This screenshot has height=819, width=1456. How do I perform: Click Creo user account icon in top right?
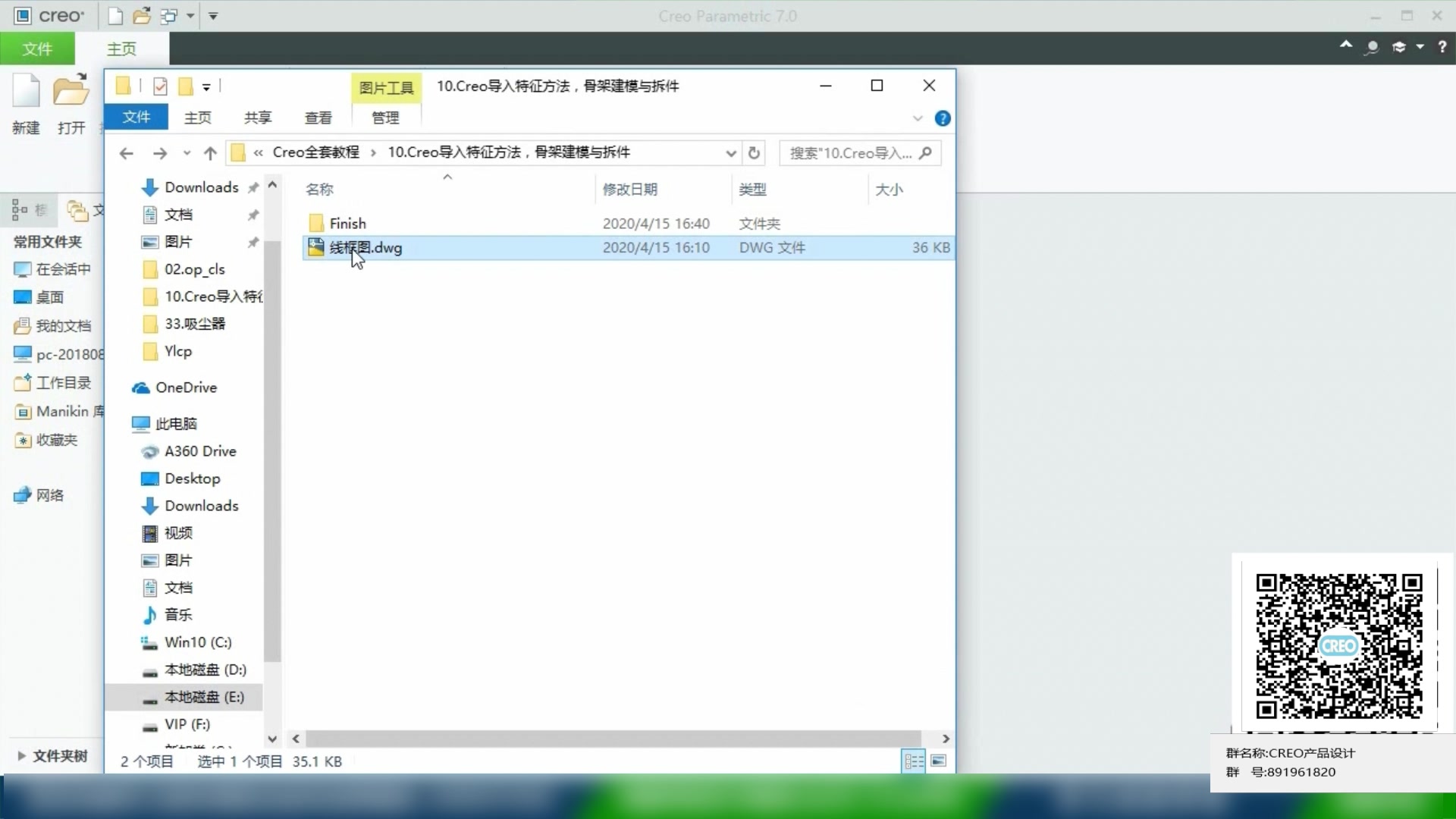(x=1372, y=47)
